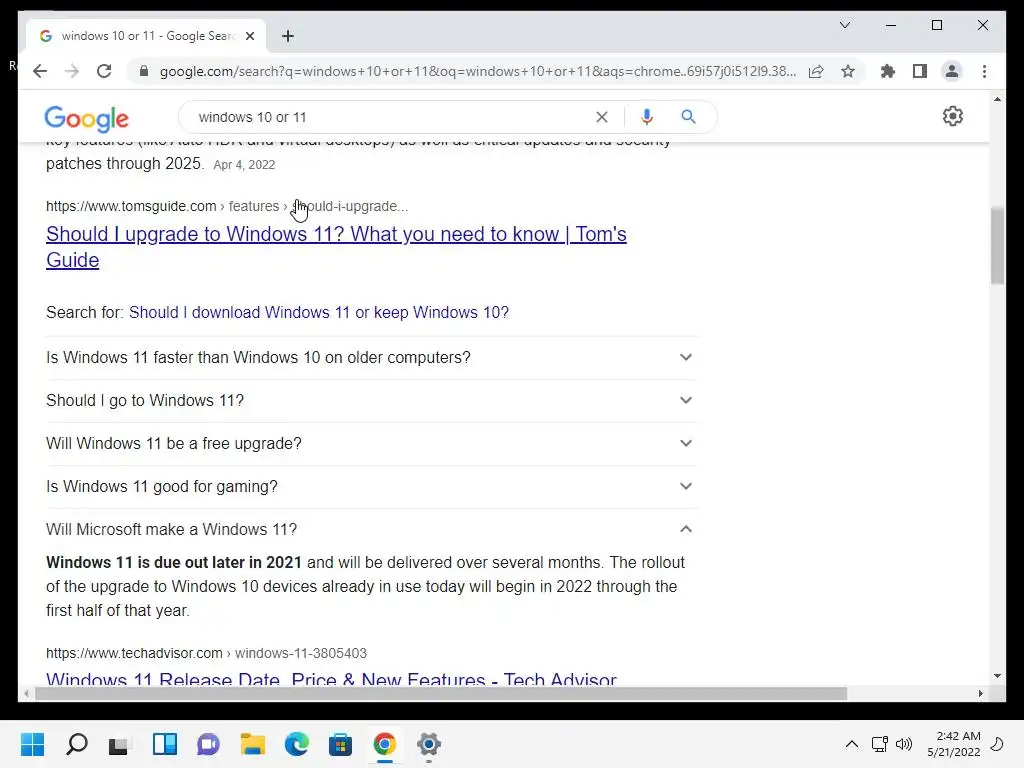Share this page from address bar
This screenshot has height=768, width=1024.
click(x=816, y=71)
